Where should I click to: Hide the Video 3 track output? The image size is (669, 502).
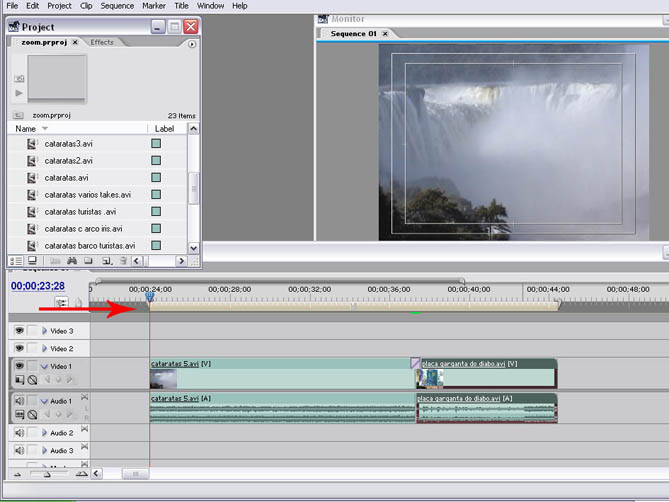click(19, 330)
